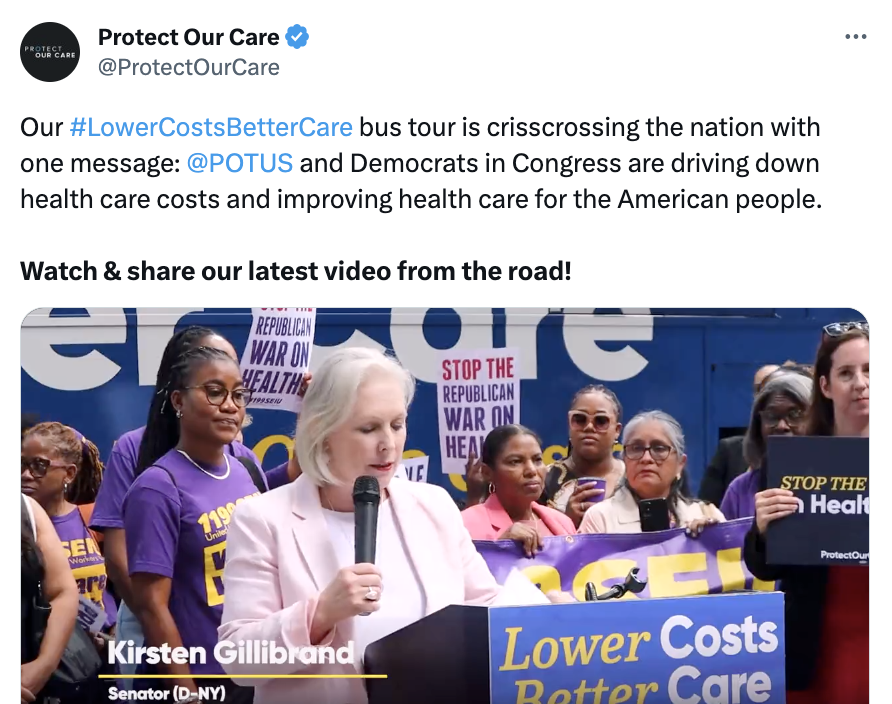This screenshot has height=704, width=892.
Task: Click the dark ProtectOurCare sign at right
Action: click(818, 500)
